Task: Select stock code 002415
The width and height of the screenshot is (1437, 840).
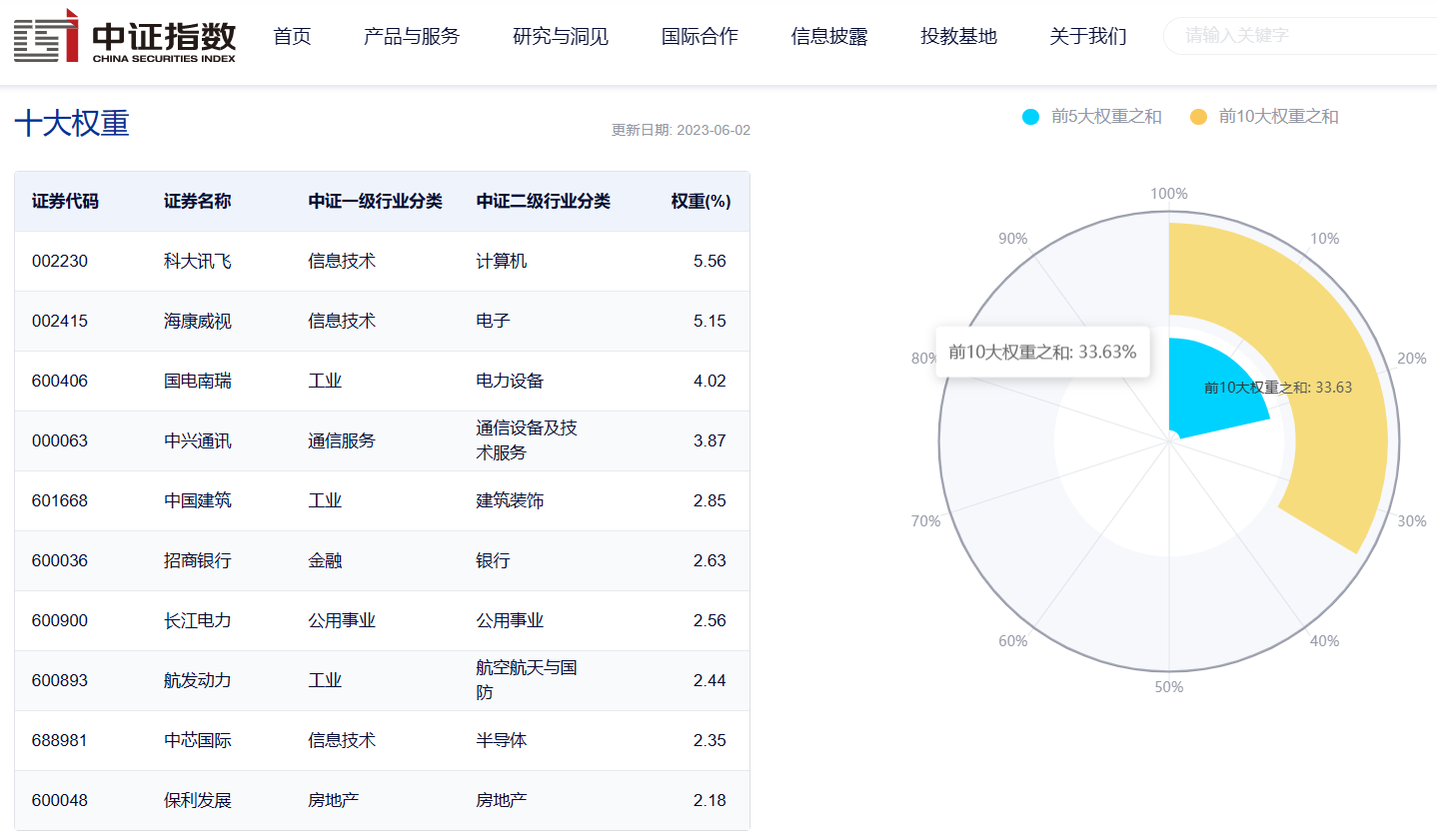Action: (60, 322)
